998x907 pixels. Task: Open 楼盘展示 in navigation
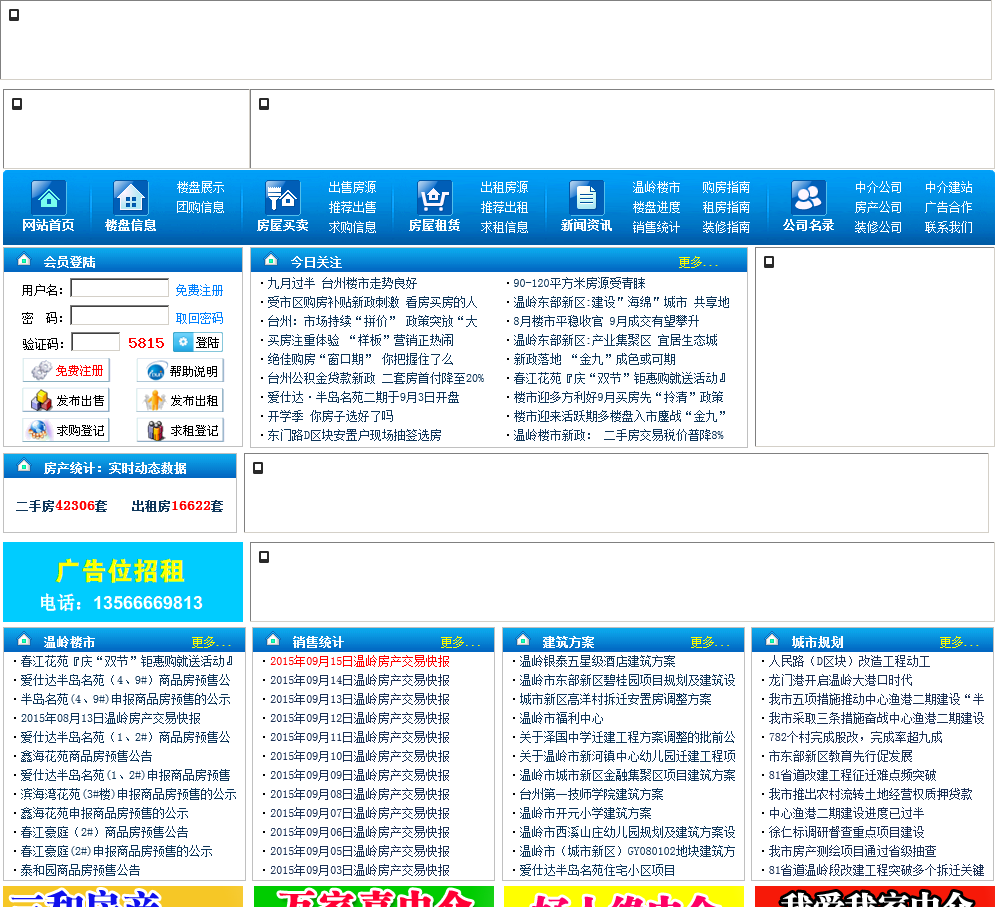click(x=200, y=187)
